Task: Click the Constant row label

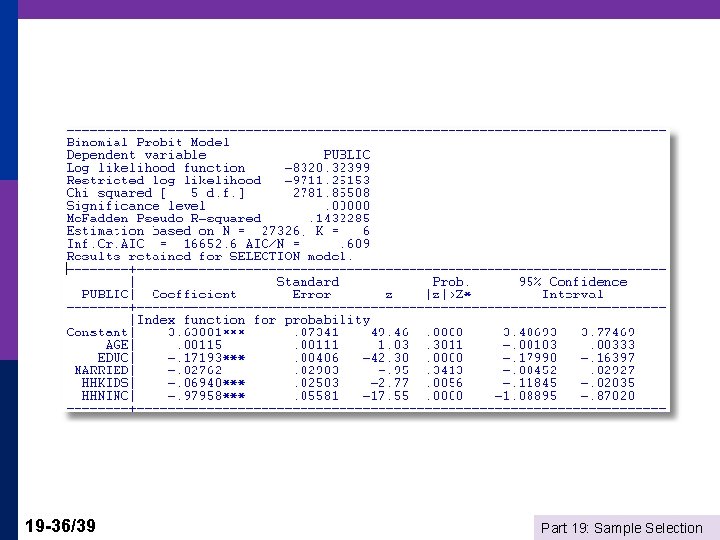Action: (97, 332)
